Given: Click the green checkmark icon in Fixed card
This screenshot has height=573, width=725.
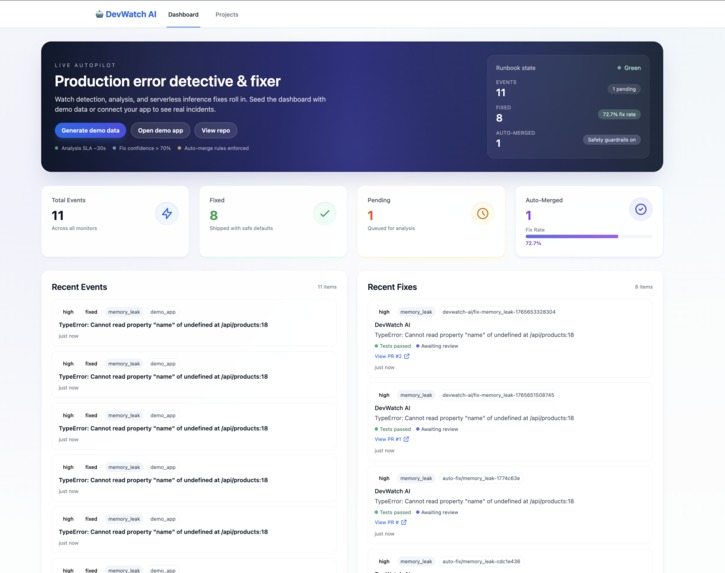Looking at the screenshot, I should point(325,213).
